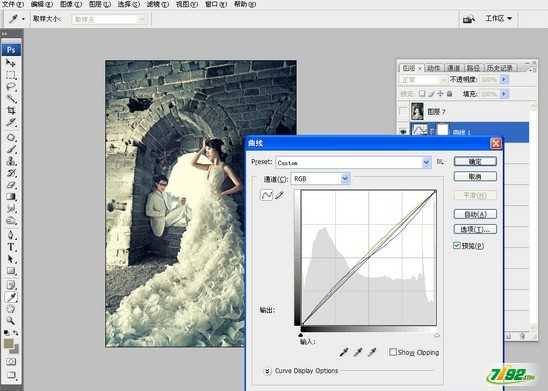548x391 pixels.
Task: Click the pencil draw-curve icon
Action: (280, 195)
